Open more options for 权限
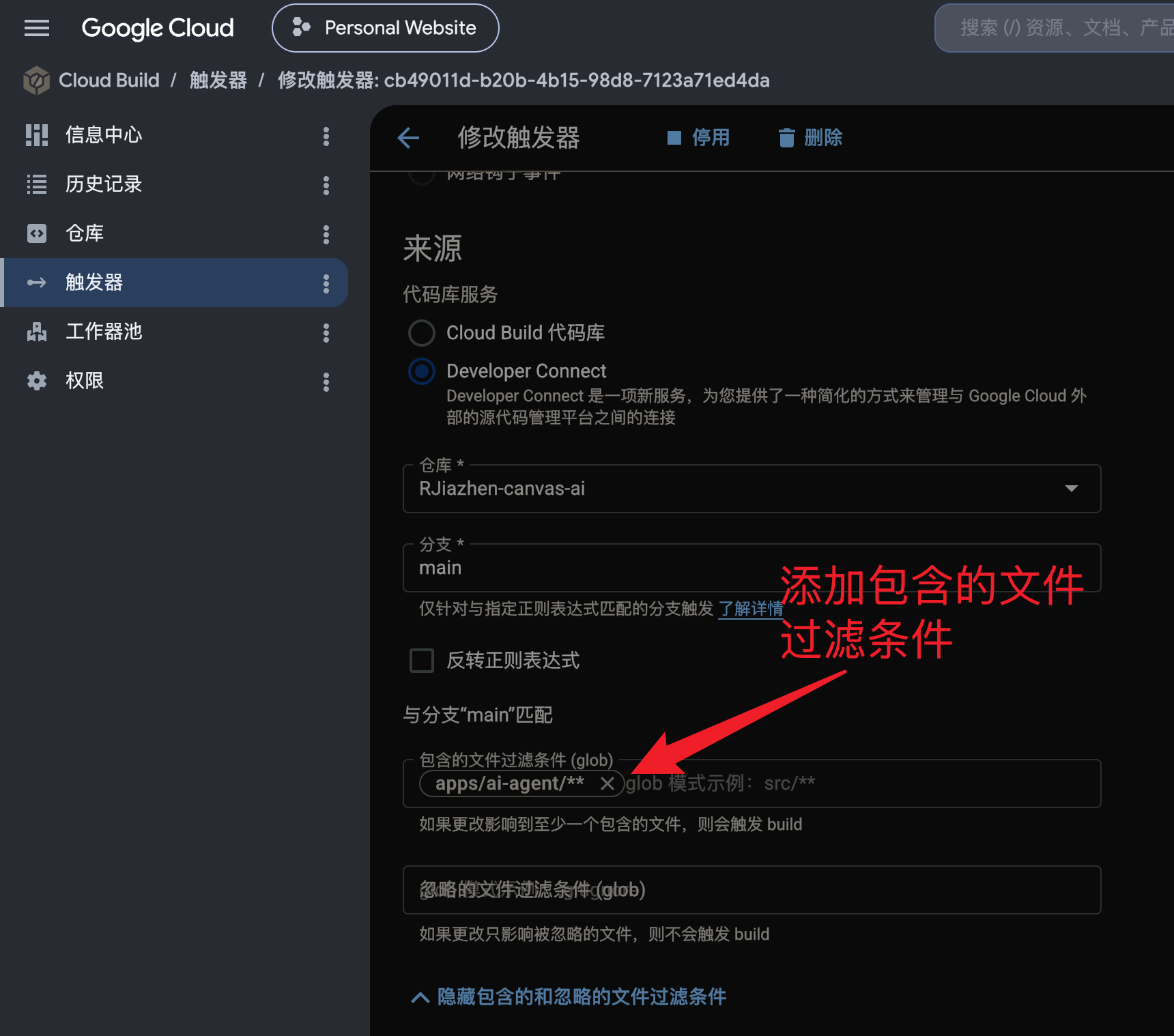This screenshot has height=1036, width=1174. point(326,382)
